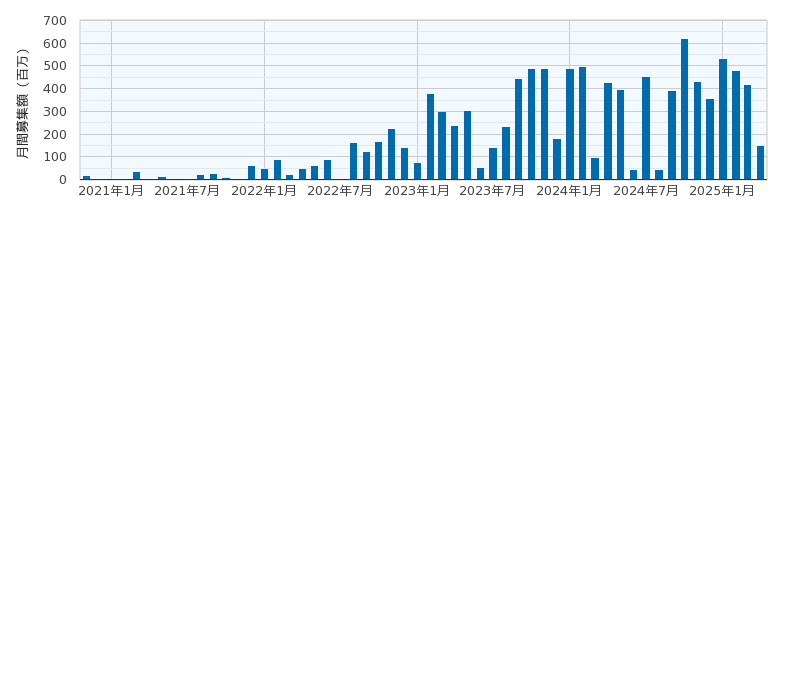Select the March 2023 bar
This screenshot has width=792, height=700.
pos(442,146)
